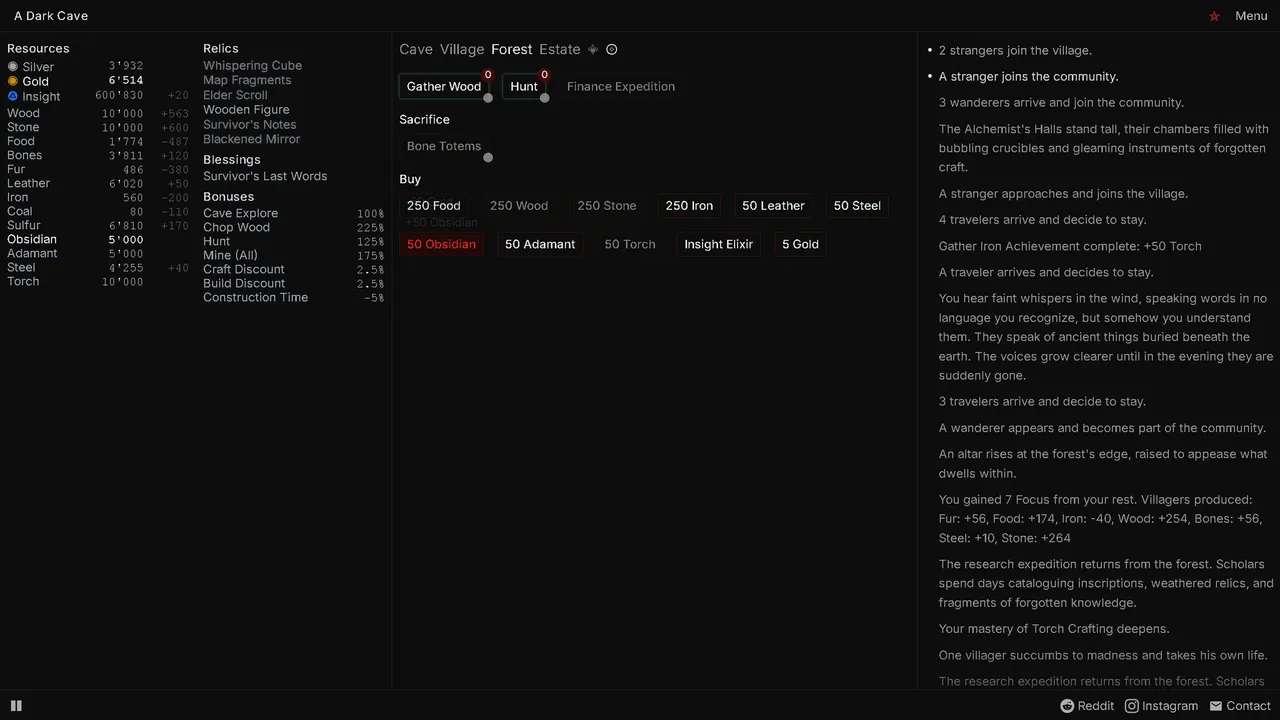
Task: Click the red star icon near Menu
Action: (1214, 16)
